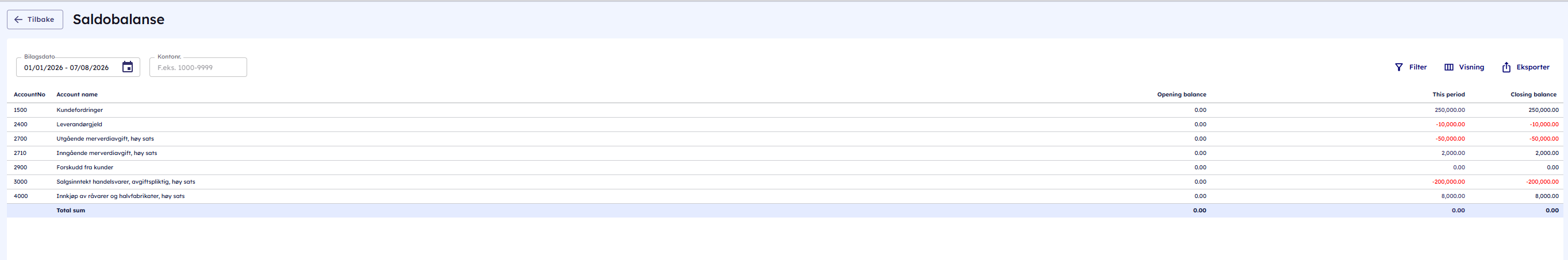The height and width of the screenshot is (260, 1568).
Task: Go back with the Tilbake button
Action: (x=34, y=20)
